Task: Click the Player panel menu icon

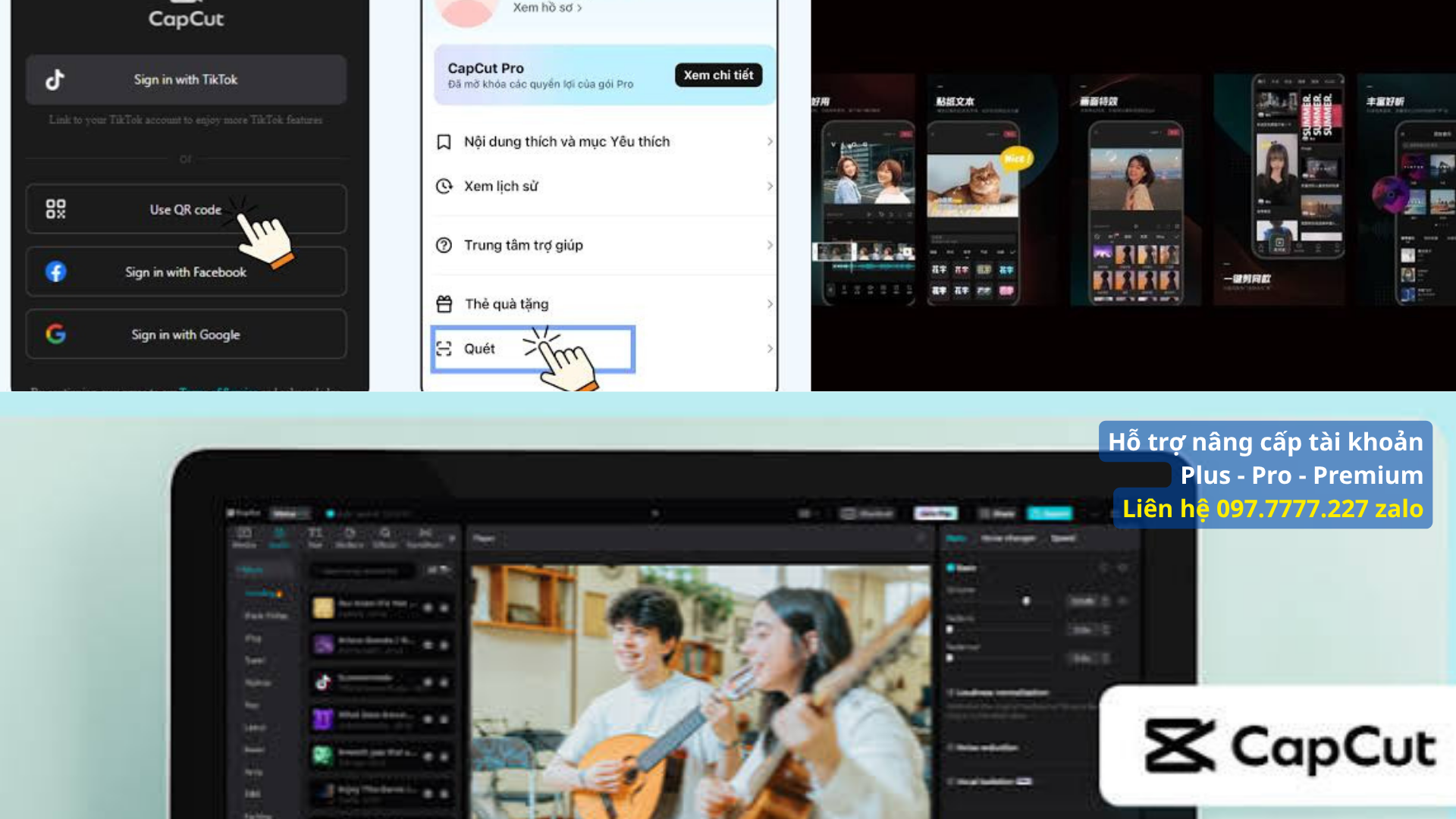Action: 921,538
